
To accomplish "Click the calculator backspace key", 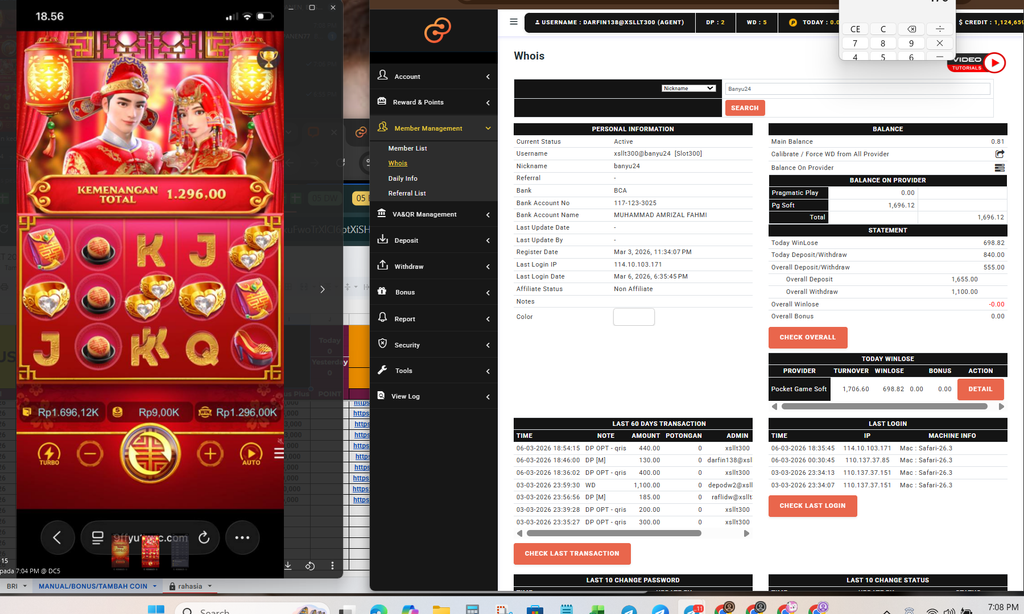I will 911,29.
